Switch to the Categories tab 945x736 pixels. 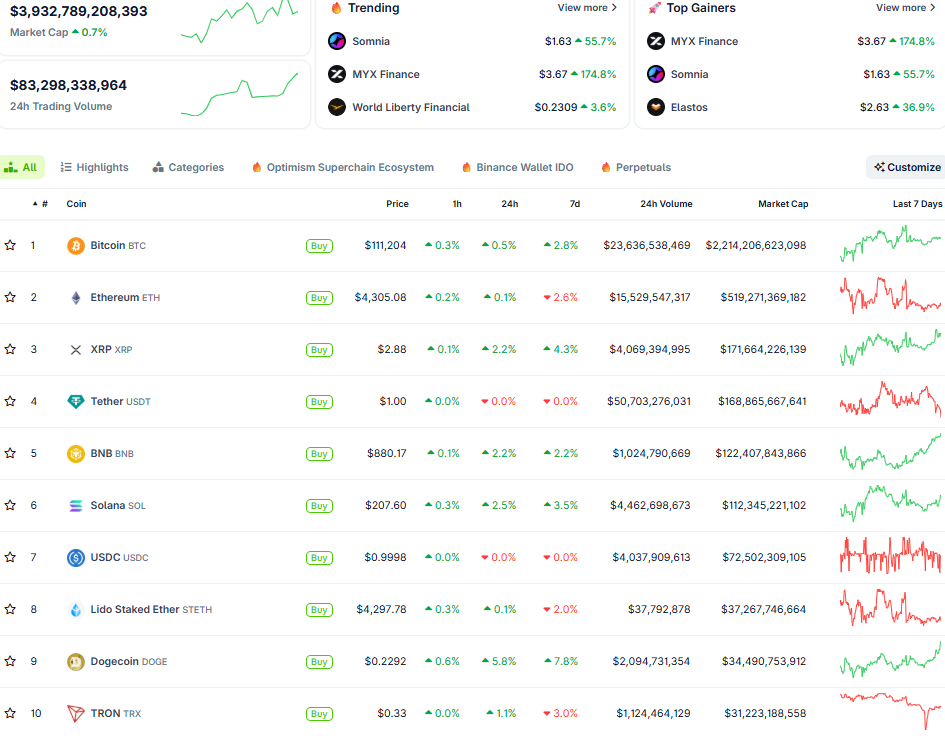point(187,167)
